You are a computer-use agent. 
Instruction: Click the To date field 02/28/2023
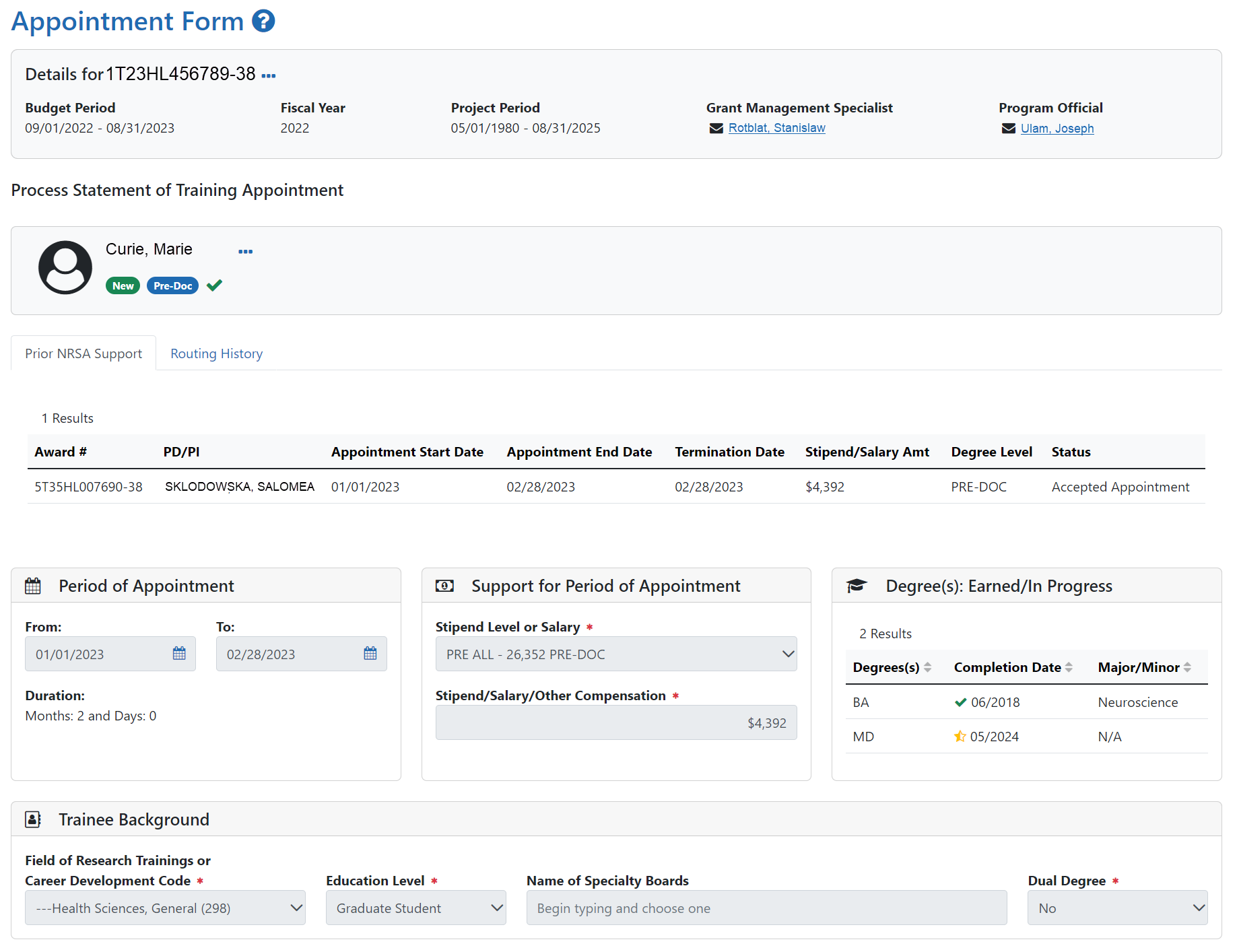click(302, 654)
